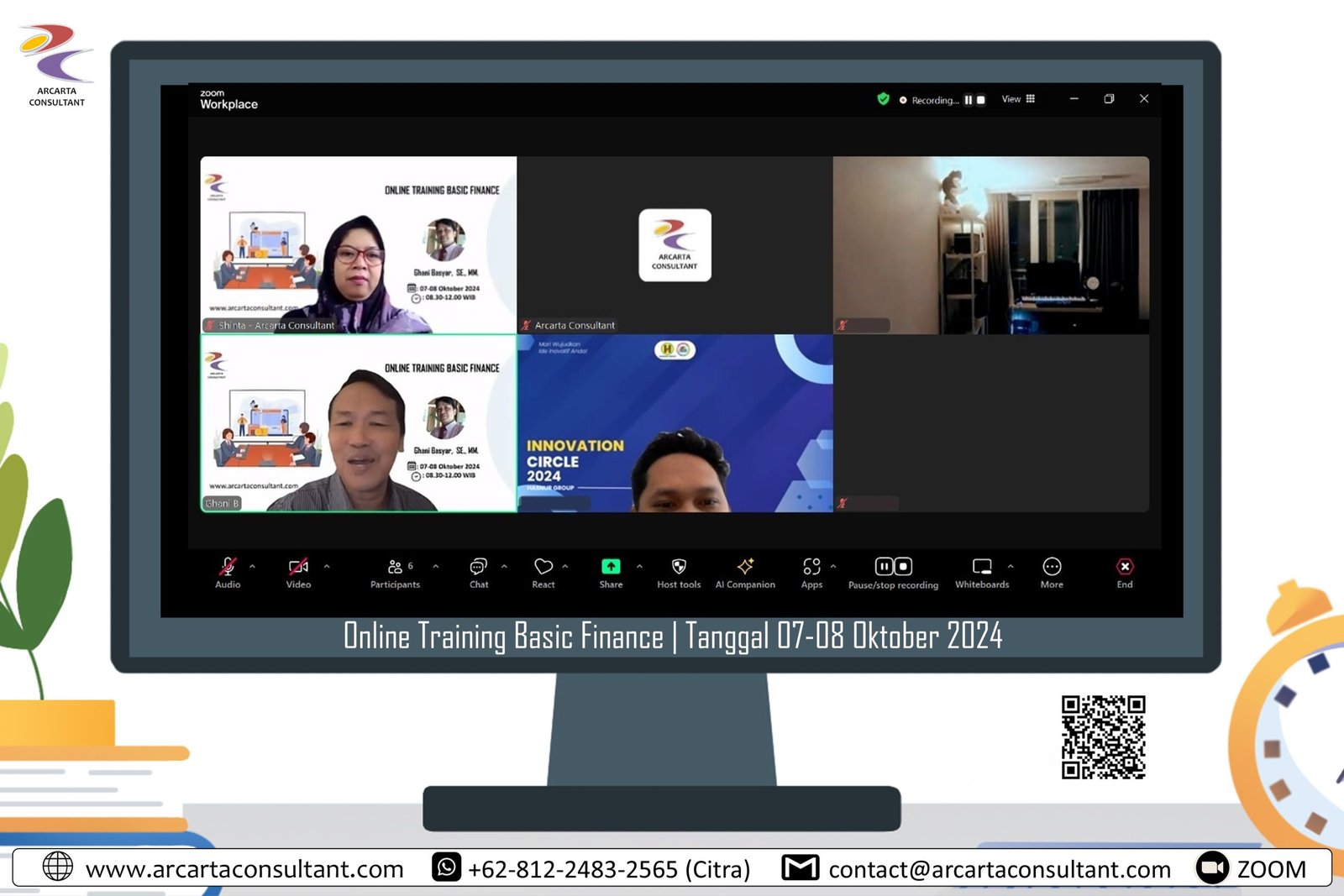This screenshot has height=896, width=1344.
Task: Open the More options menu
Action: 1052,567
